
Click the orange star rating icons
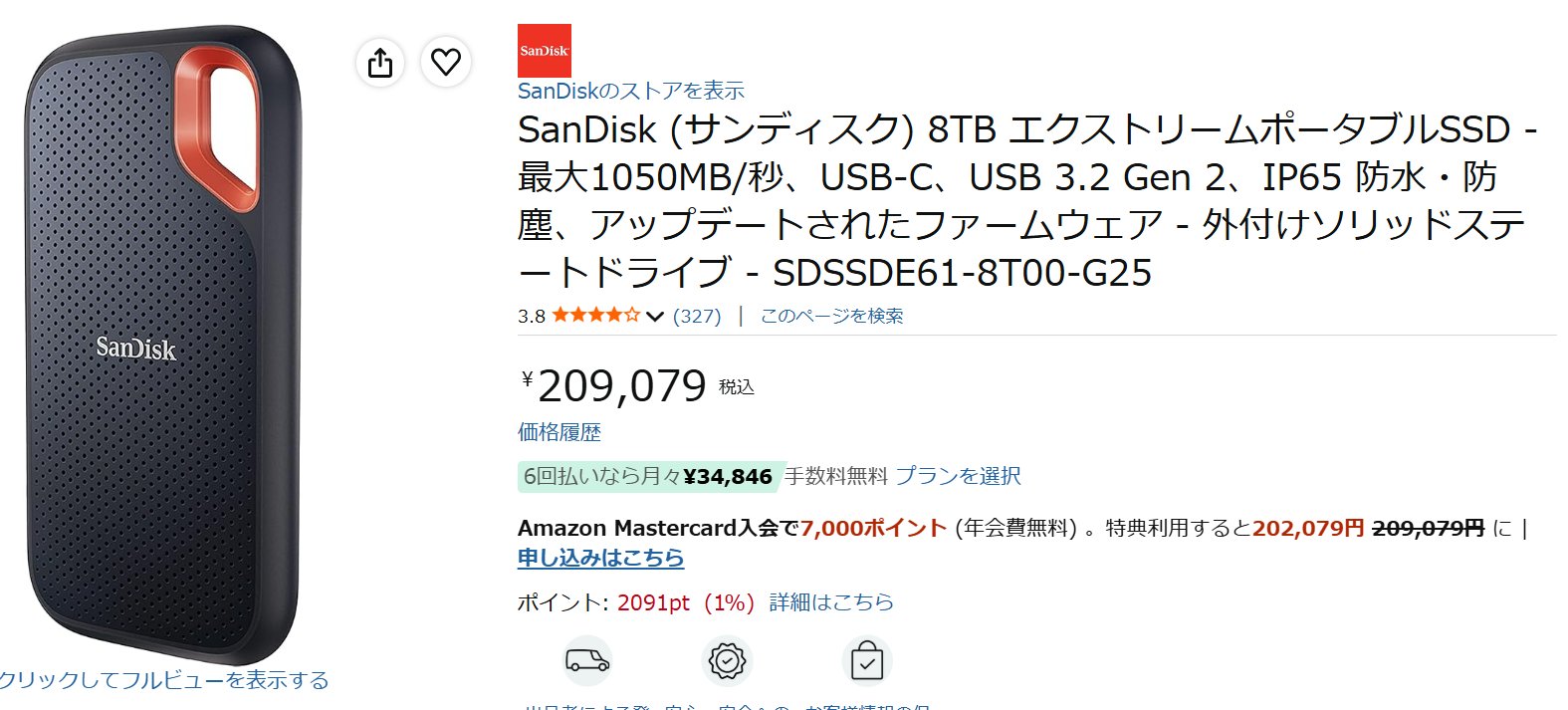[596, 316]
